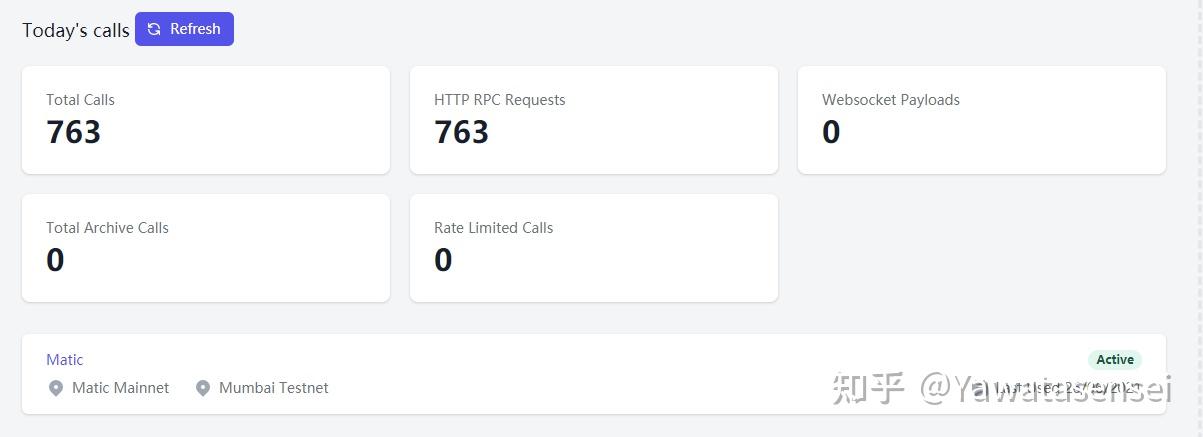Click the 0 value under Rate Limited Calls
The width and height of the screenshot is (1203, 437).
point(443,260)
